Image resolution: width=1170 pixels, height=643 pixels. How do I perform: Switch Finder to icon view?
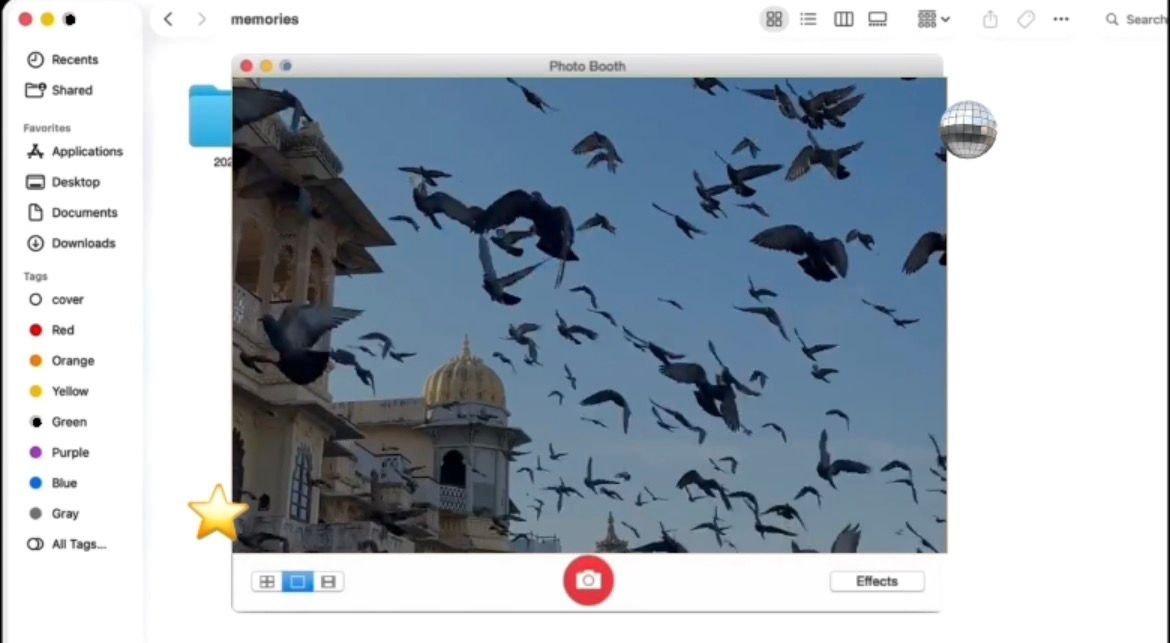[773, 19]
